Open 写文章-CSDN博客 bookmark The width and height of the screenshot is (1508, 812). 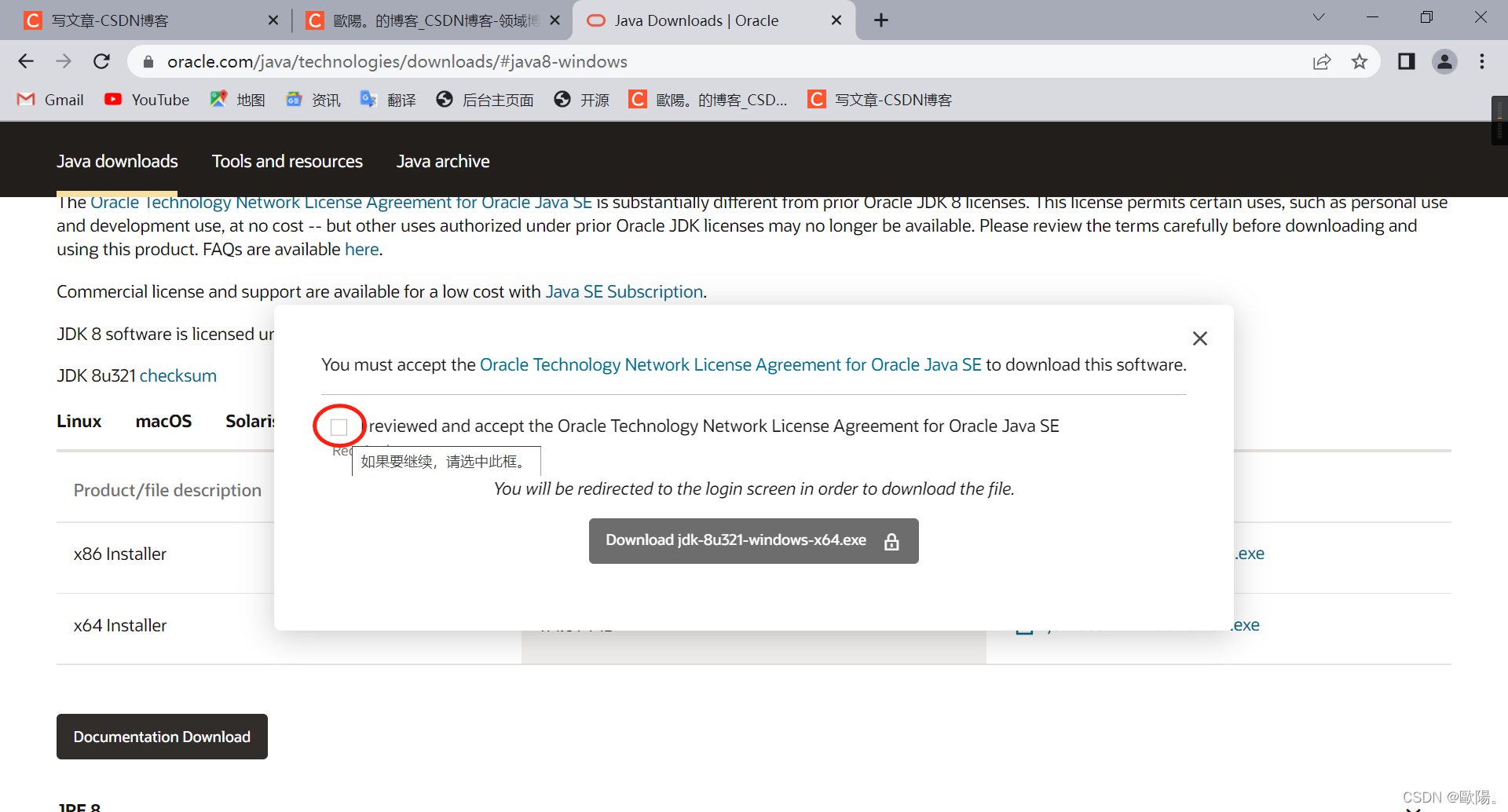[x=880, y=100]
